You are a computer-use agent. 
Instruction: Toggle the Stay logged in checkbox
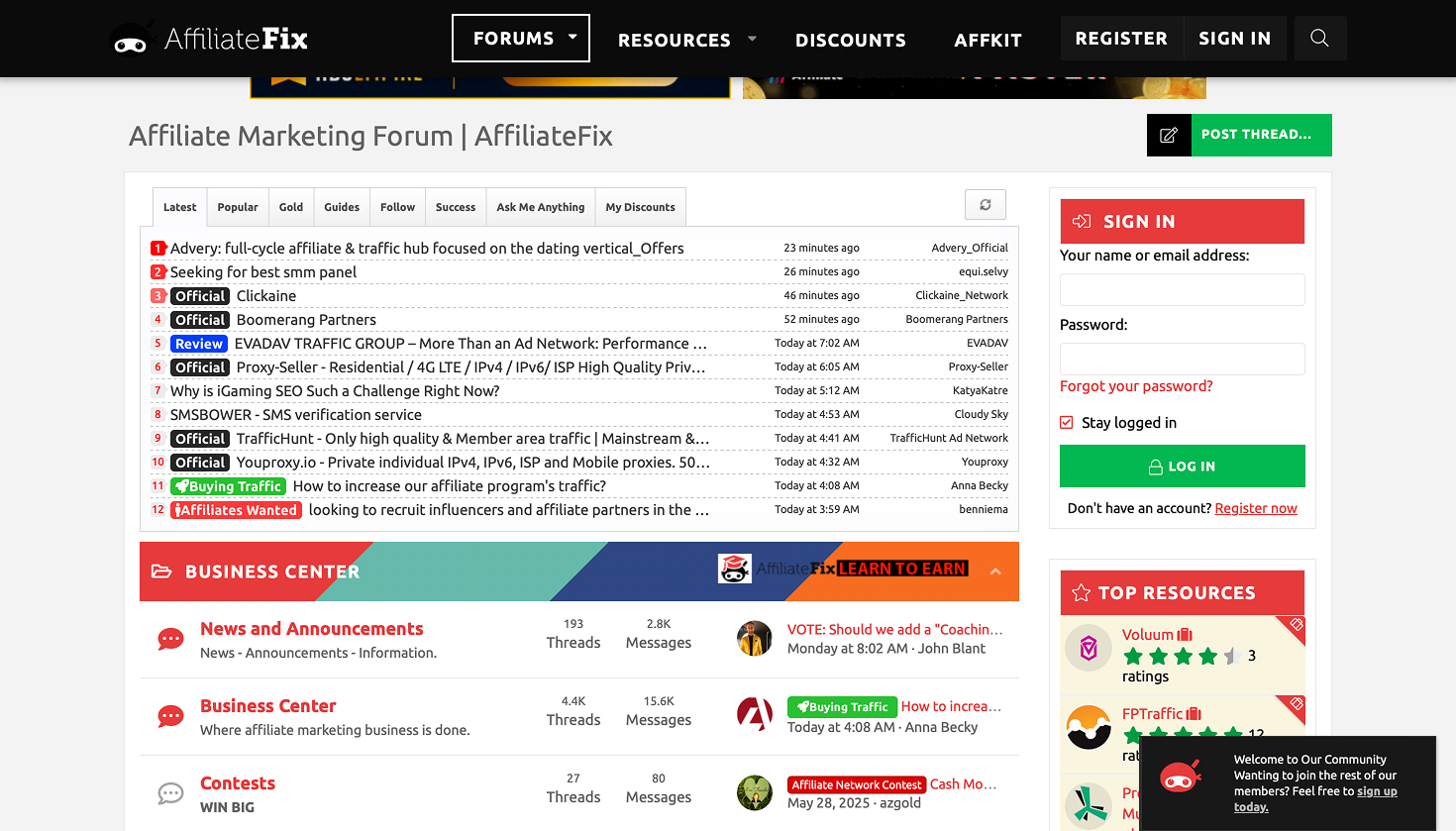click(x=1067, y=423)
